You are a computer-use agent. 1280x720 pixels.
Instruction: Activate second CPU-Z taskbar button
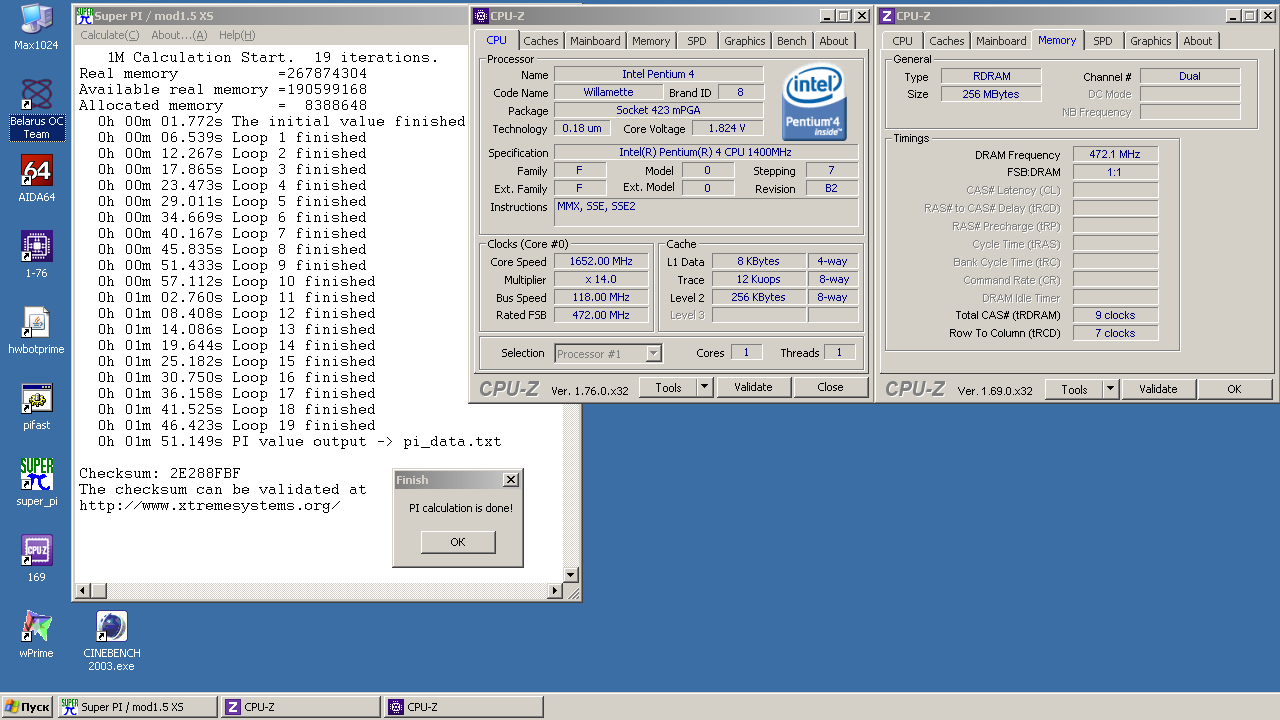(463, 707)
